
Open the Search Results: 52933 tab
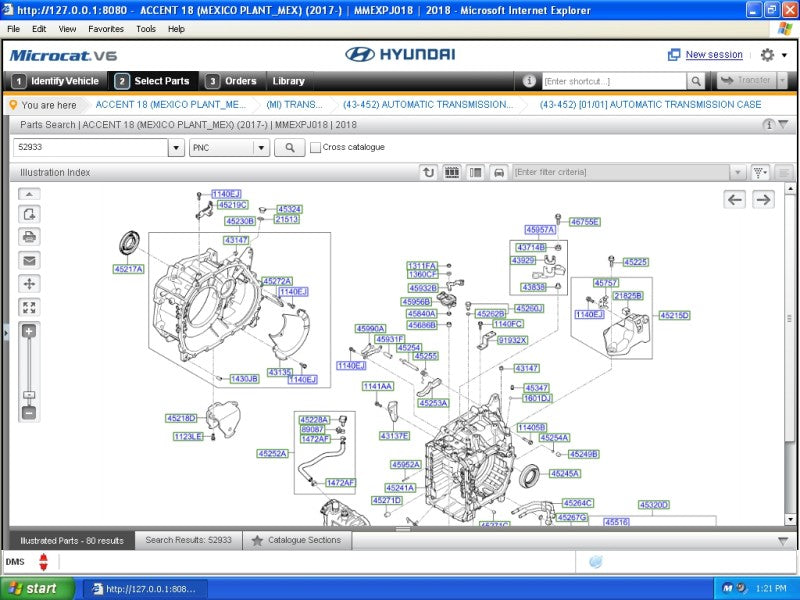point(188,540)
